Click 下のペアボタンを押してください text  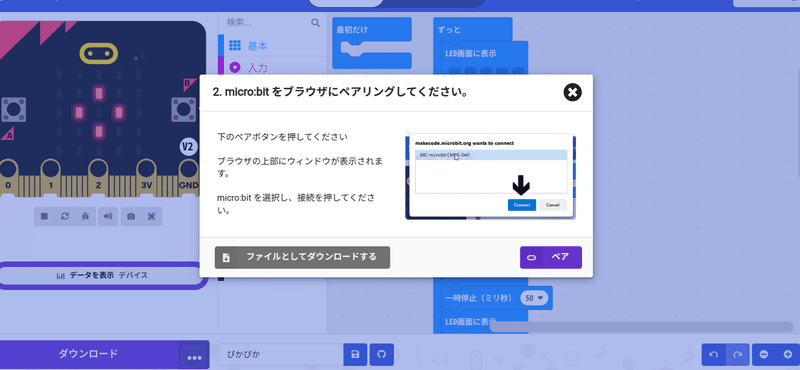pos(282,137)
